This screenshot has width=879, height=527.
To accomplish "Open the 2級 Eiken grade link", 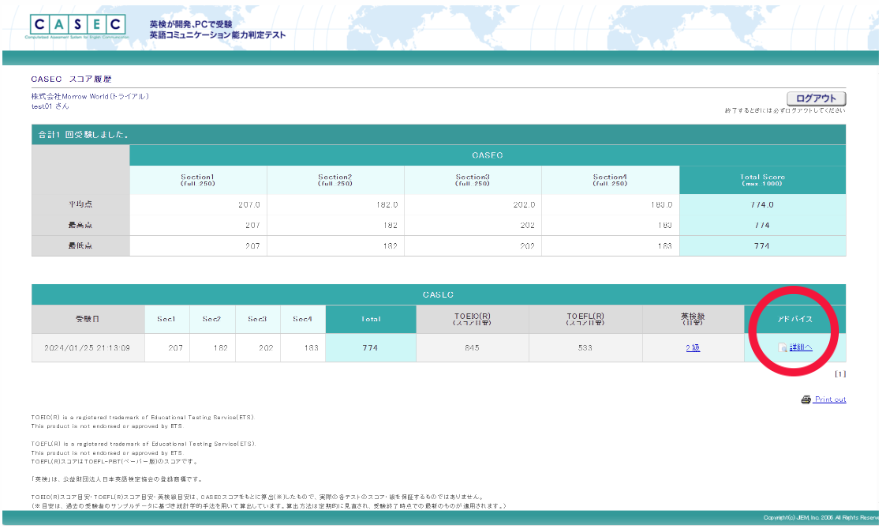I will [x=692, y=347].
